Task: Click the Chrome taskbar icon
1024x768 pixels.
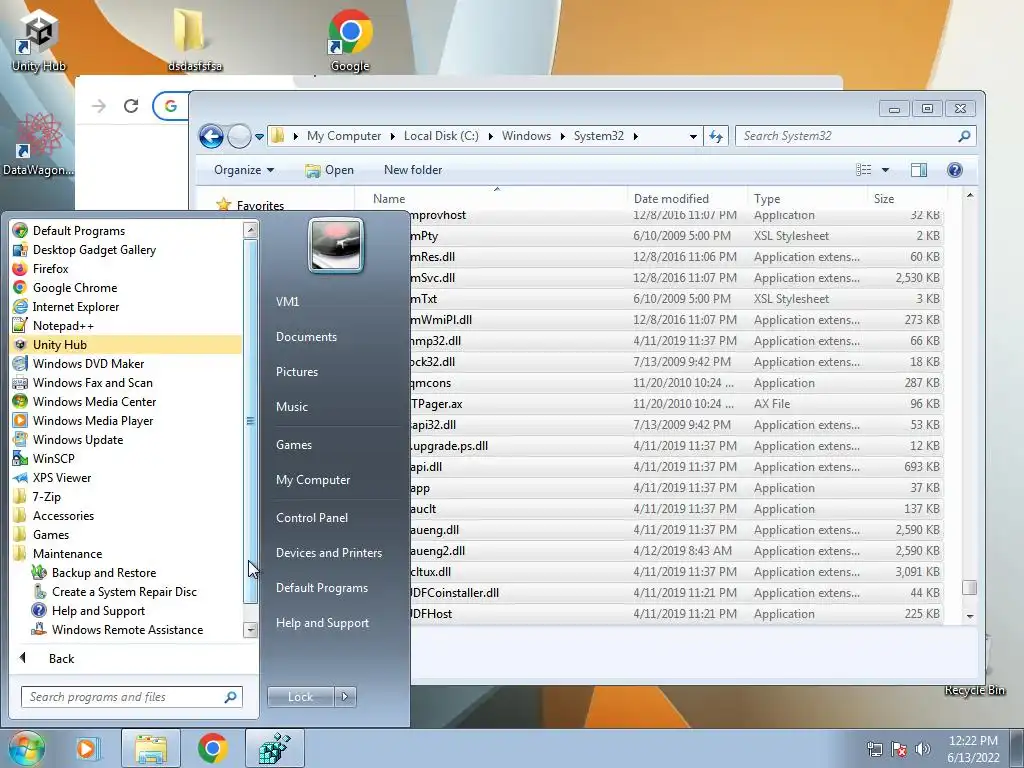Action: click(212, 748)
